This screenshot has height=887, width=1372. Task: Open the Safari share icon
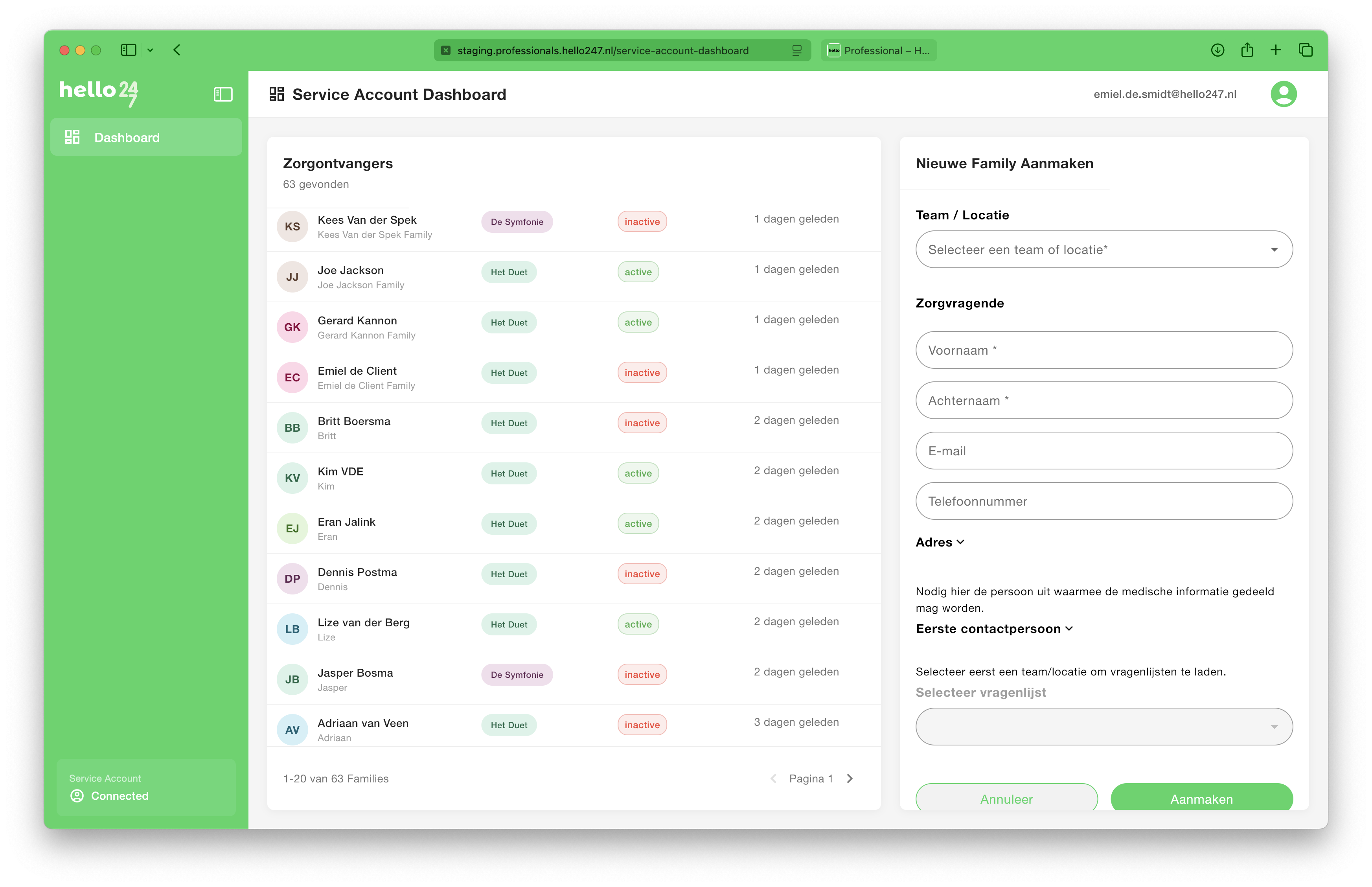point(1247,50)
